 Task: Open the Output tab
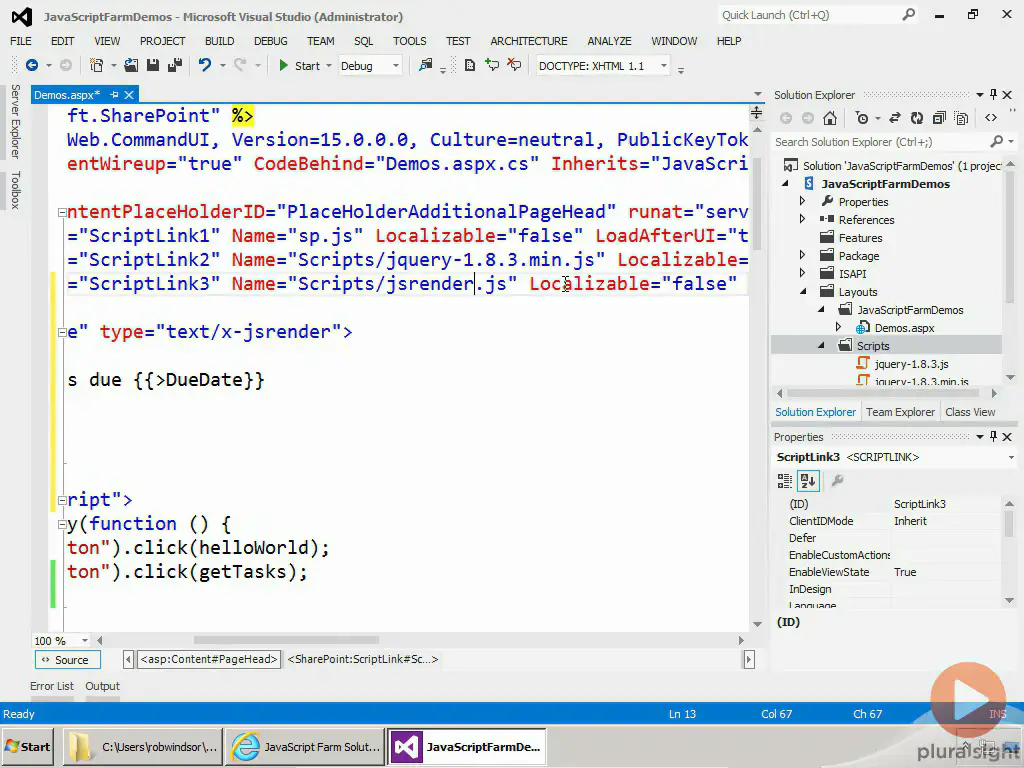tap(103, 686)
